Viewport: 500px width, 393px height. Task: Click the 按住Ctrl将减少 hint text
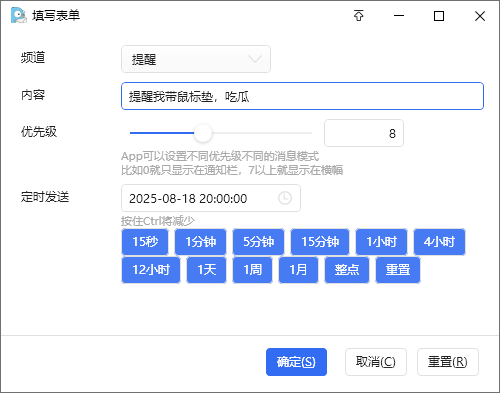coord(158,221)
